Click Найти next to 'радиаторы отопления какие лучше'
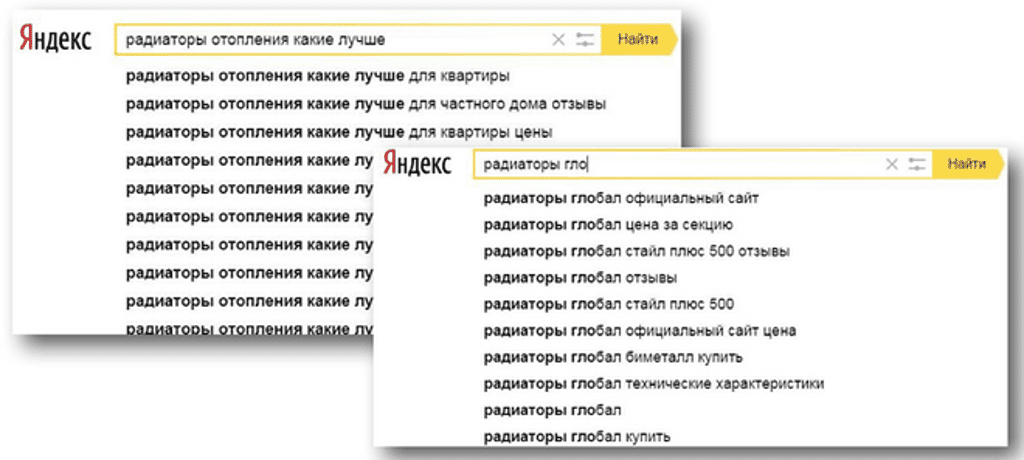1024x460 pixels. (x=639, y=40)
